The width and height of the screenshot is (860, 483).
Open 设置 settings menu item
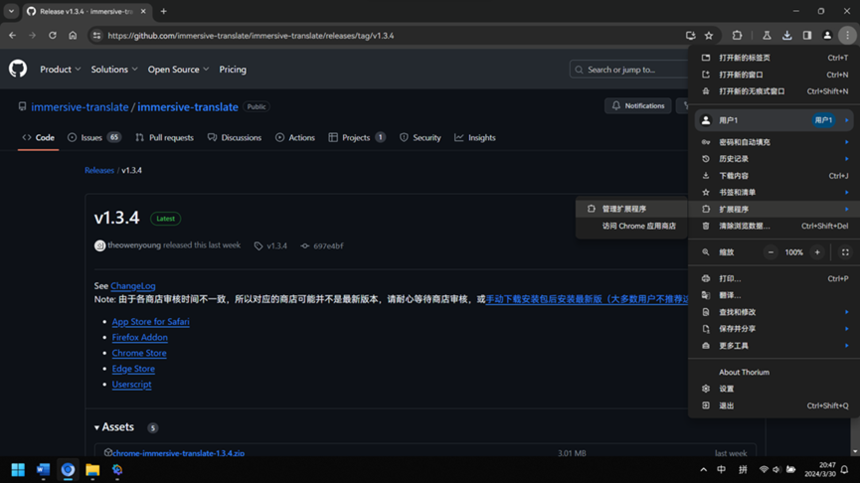coord(773,389)
